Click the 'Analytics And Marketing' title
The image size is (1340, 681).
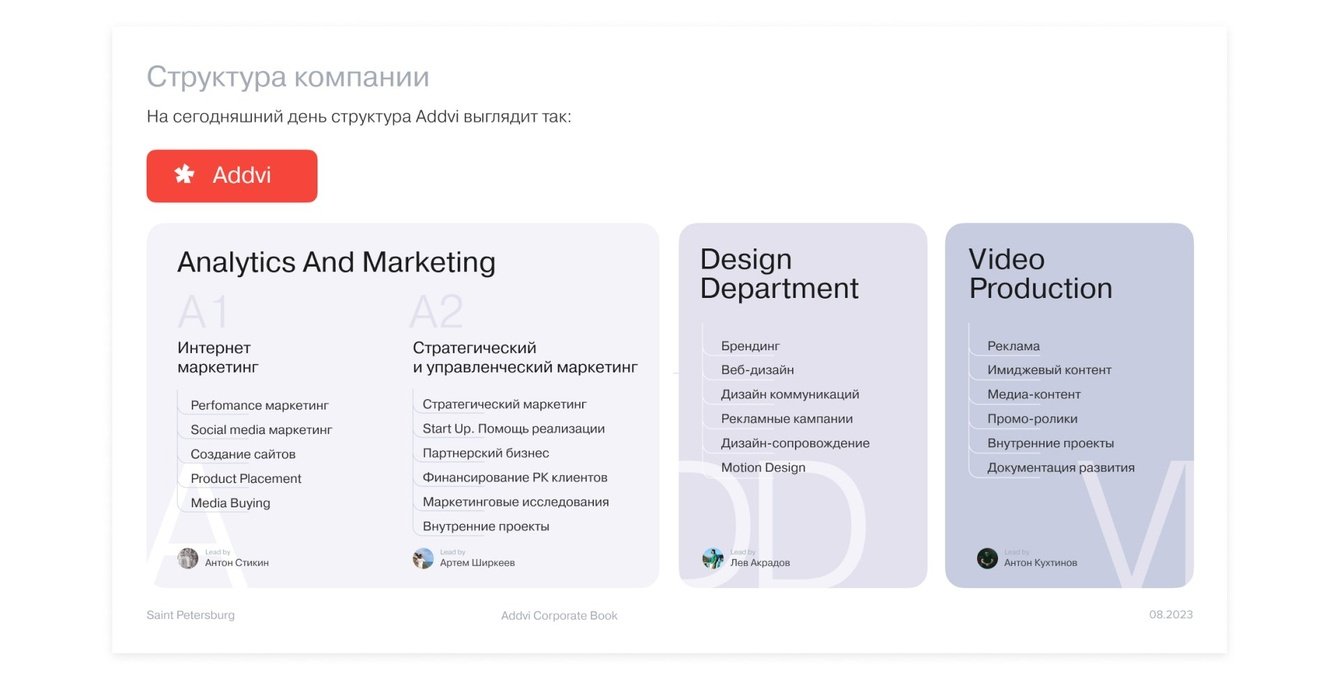click(x=336, y=262)
